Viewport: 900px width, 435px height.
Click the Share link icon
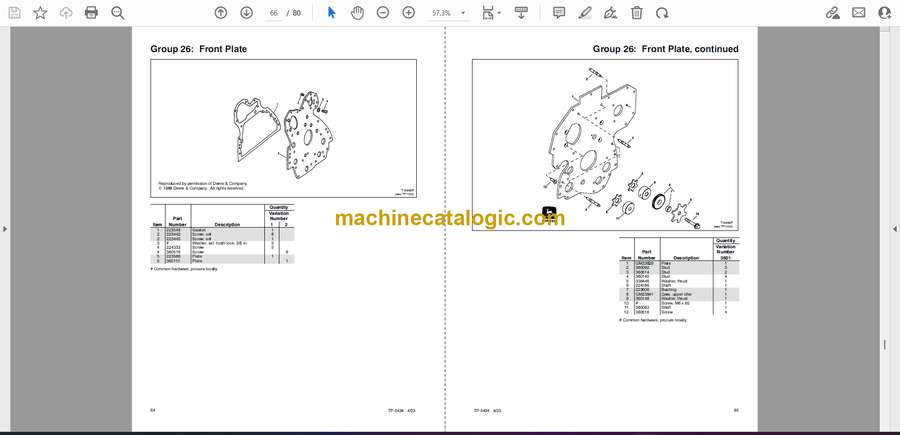[832, 13]
